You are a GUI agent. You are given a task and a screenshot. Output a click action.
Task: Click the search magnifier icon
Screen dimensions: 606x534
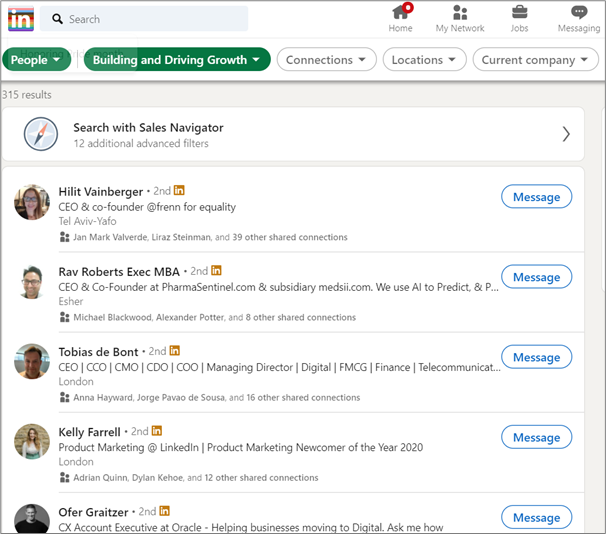58,19
